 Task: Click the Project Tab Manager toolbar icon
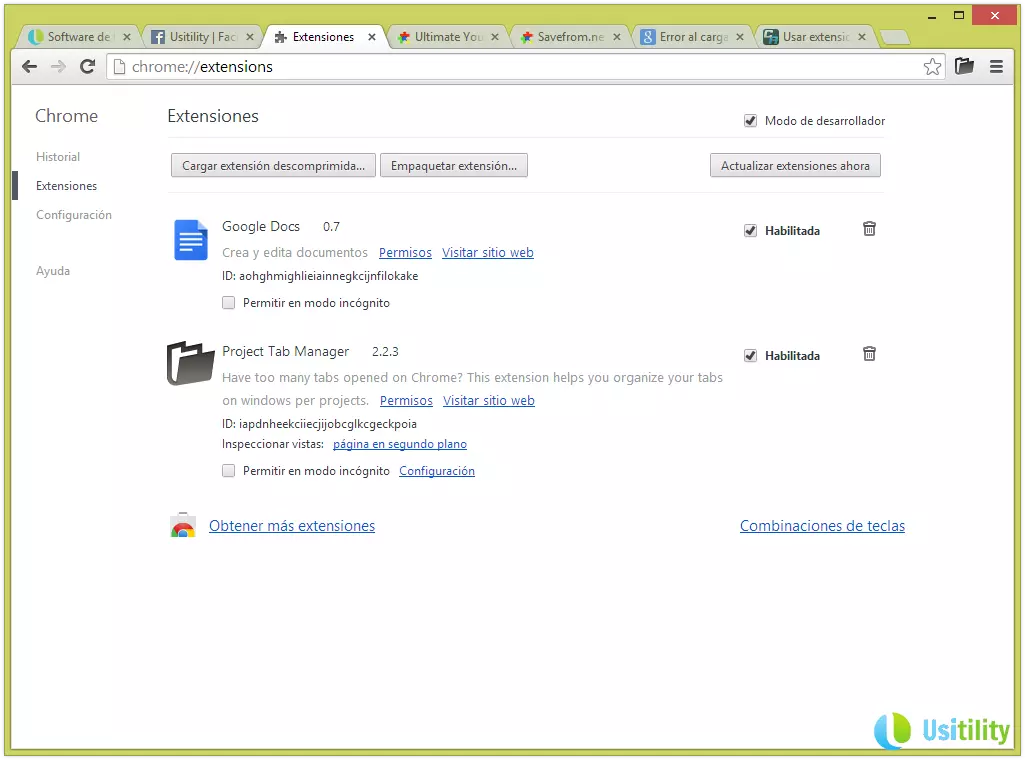[x=964, y=67]
